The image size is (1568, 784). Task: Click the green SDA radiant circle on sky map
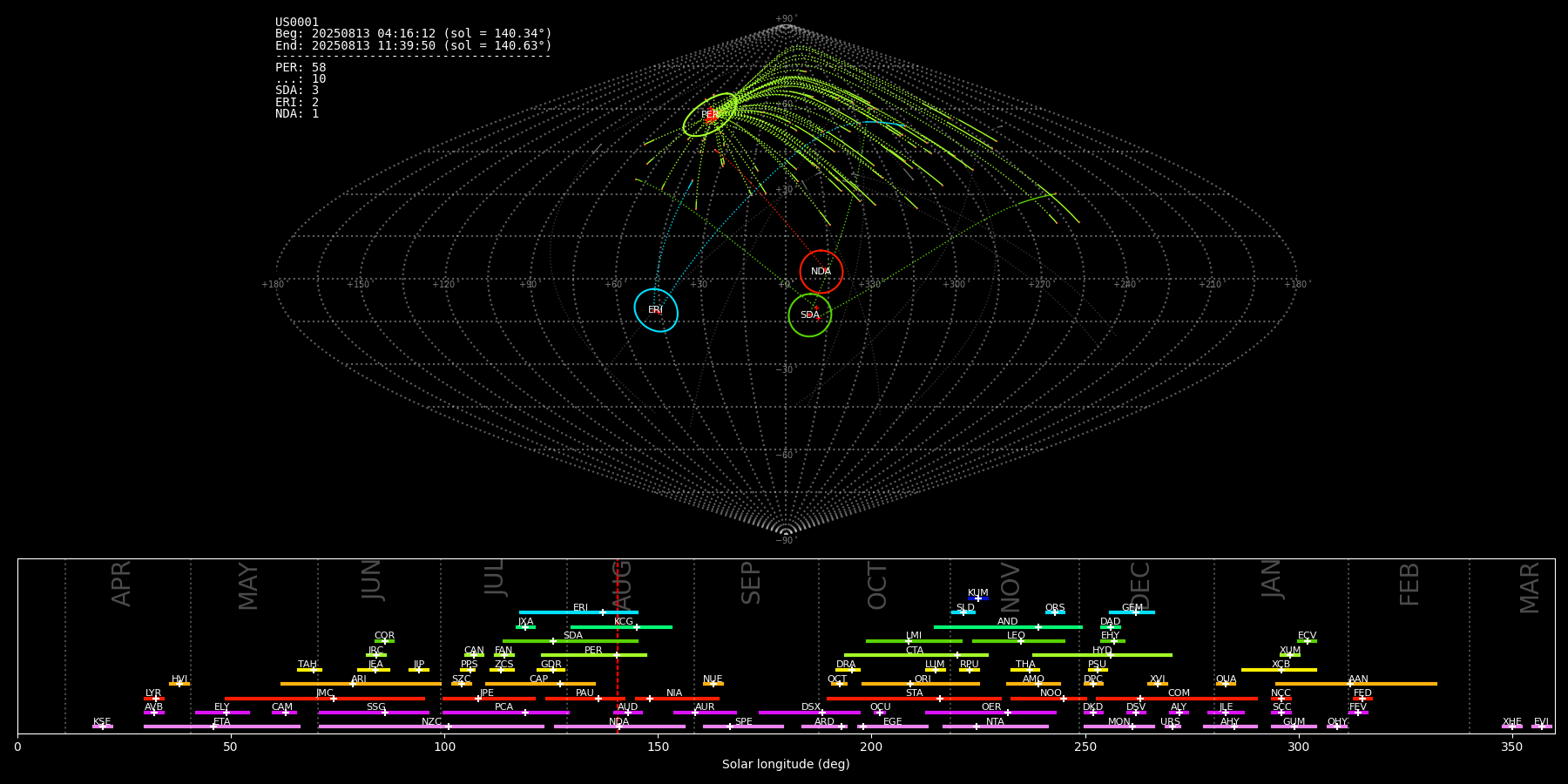(810, 315)
